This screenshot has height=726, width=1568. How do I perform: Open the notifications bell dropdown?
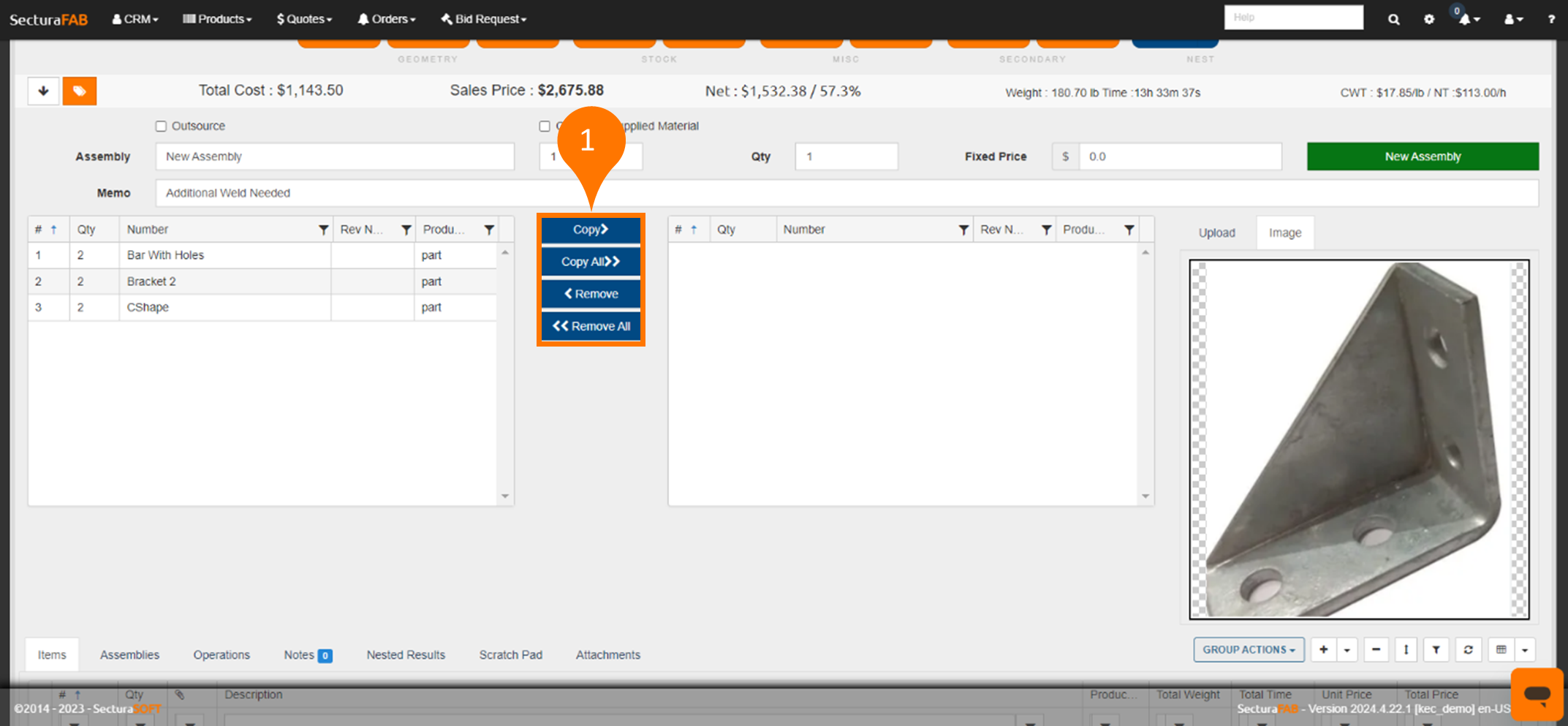1469,20
